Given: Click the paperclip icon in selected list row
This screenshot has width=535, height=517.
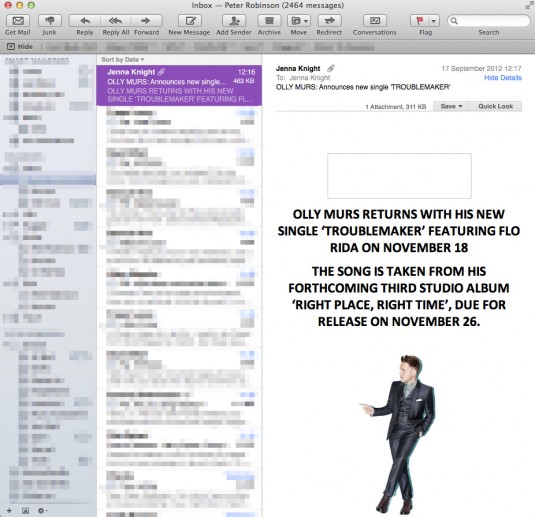Looking at the screenshot, I should (161, 72).
